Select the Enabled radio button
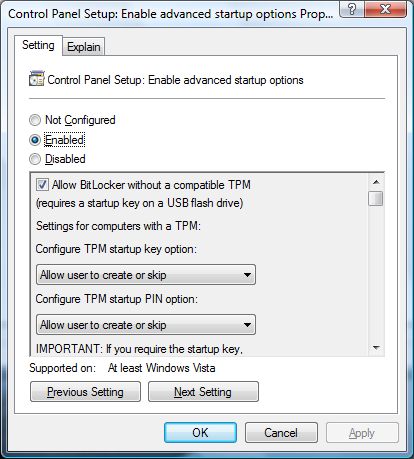The height and width of the screenshot is (459, 414). pyautogui.click(x=35, y=140)
